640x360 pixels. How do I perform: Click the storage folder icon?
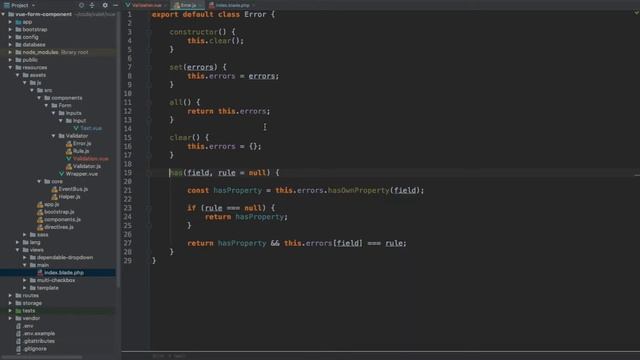coord(18,303)
